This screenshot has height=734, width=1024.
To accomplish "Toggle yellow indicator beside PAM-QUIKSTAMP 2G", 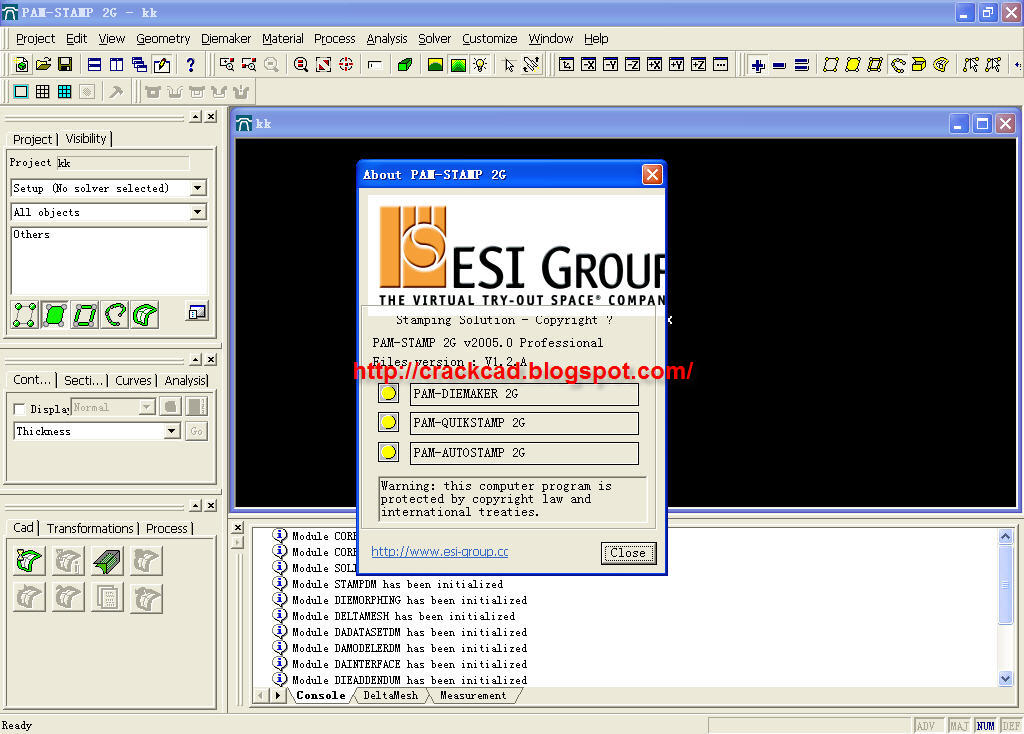I will pyautogui.click(x=389, y=423).
